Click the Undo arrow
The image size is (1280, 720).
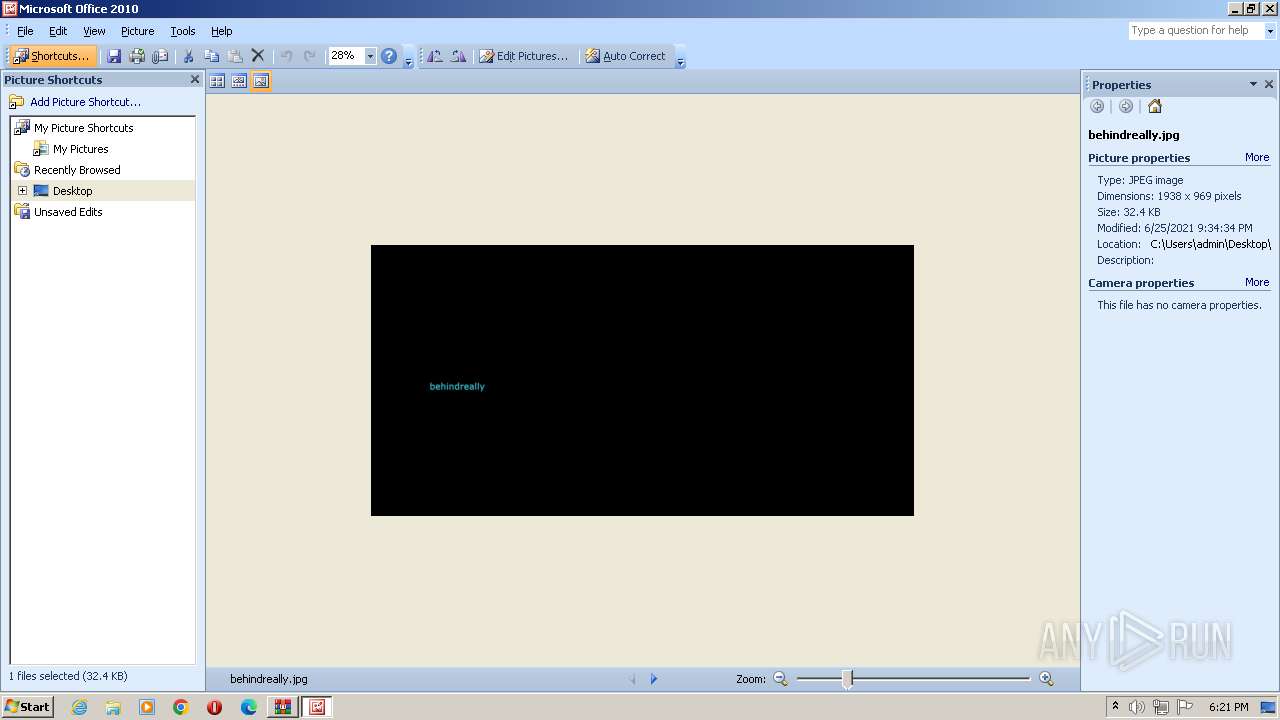pos(287,56)
